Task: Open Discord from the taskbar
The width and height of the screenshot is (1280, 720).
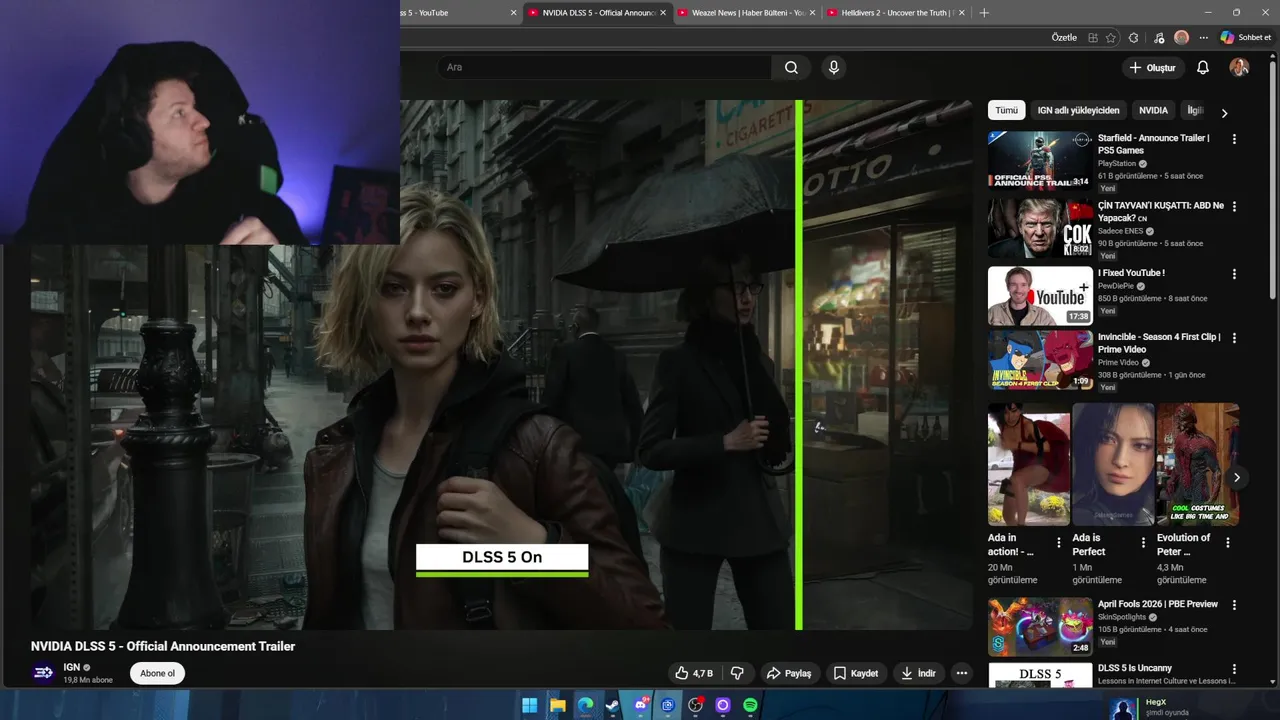Action: (x=640, y=705)
